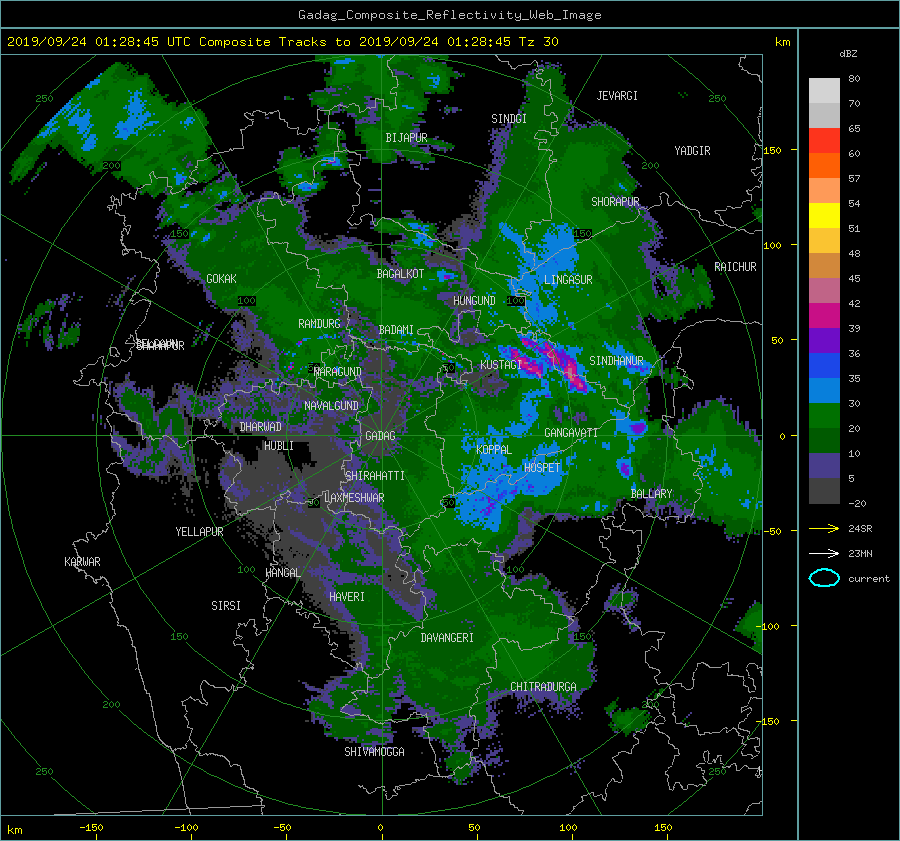Click the CHITRADURGA city label
900x841 pixels.
click(543, 687)
